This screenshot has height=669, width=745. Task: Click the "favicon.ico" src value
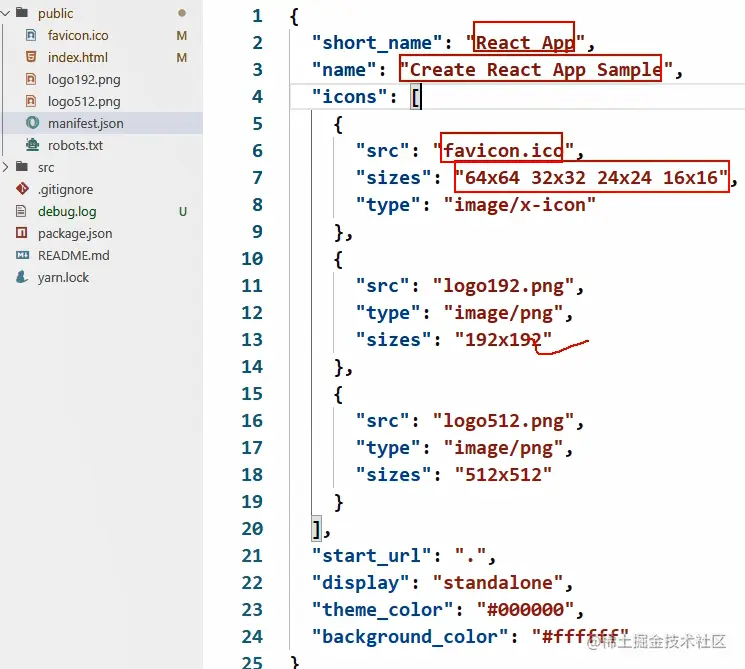(503, 151)
